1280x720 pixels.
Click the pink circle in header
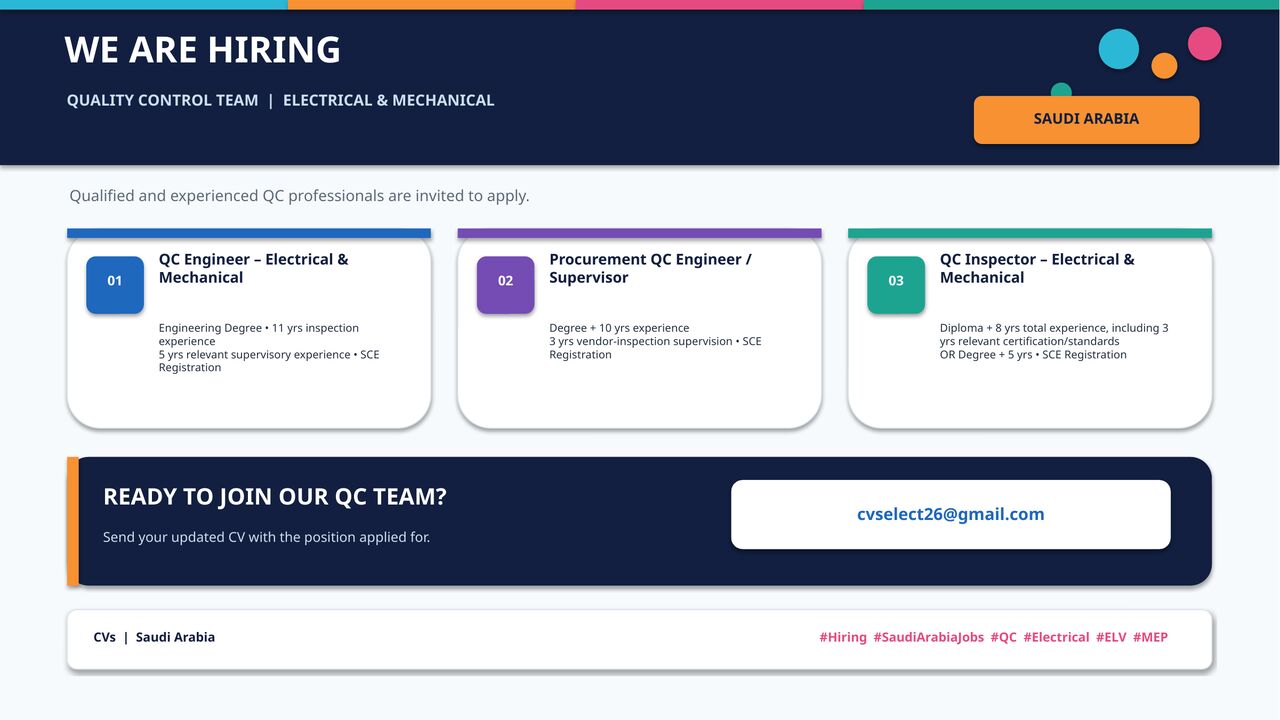(1204, 44)
